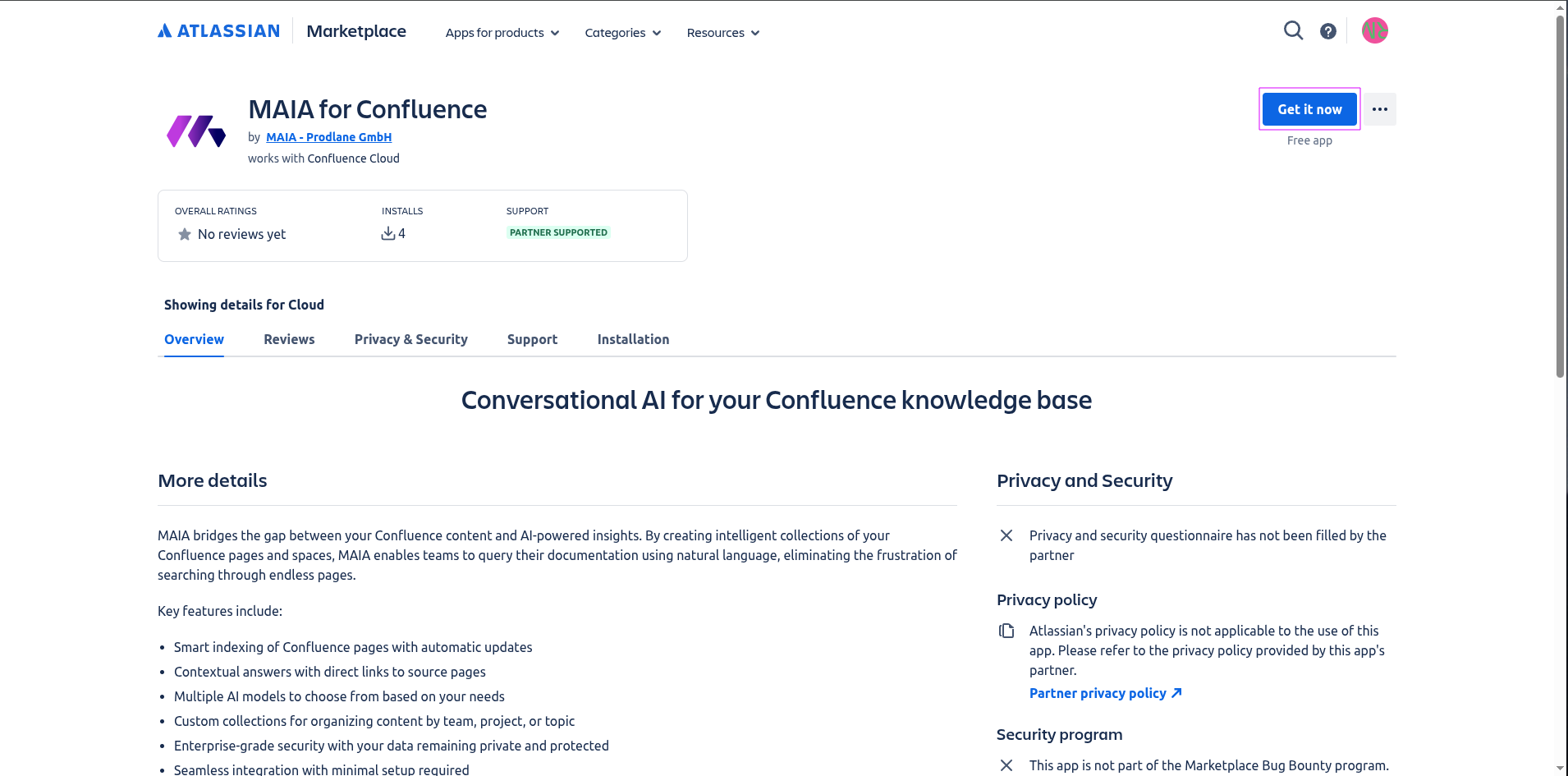Click the installs download icon

388,234
